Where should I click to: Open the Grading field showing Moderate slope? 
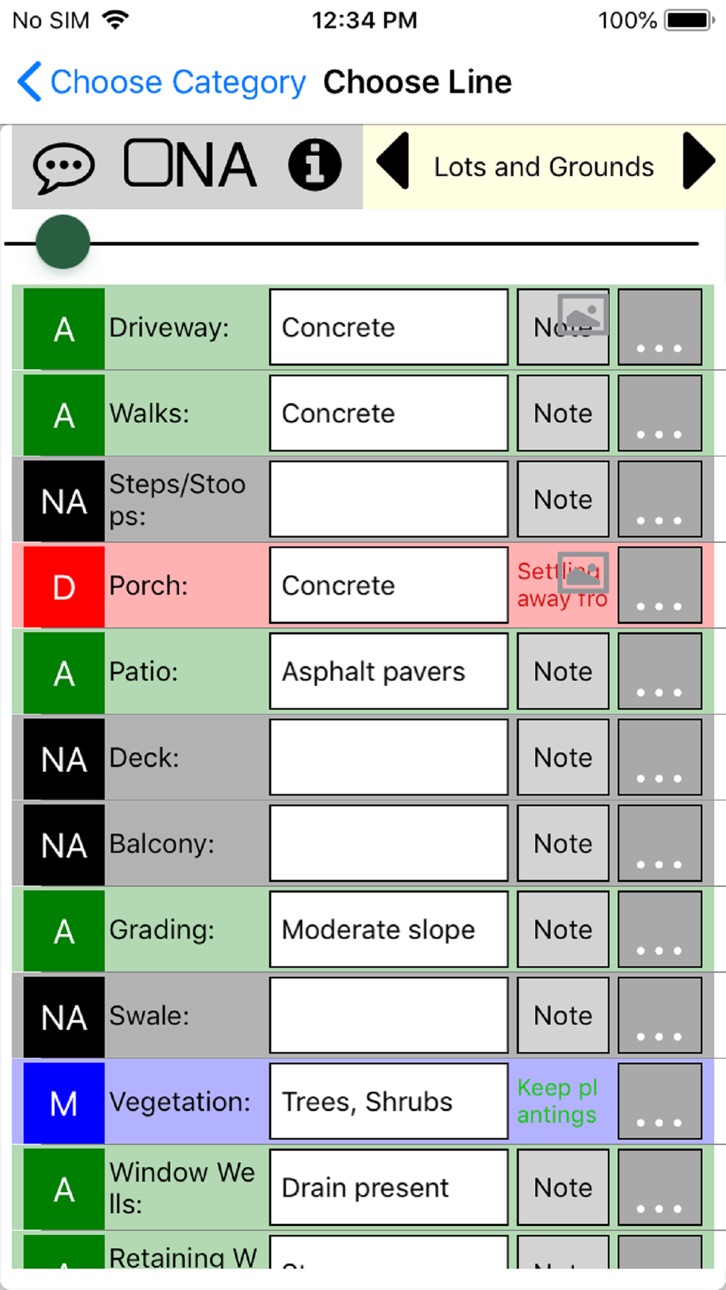click(389, 930)
